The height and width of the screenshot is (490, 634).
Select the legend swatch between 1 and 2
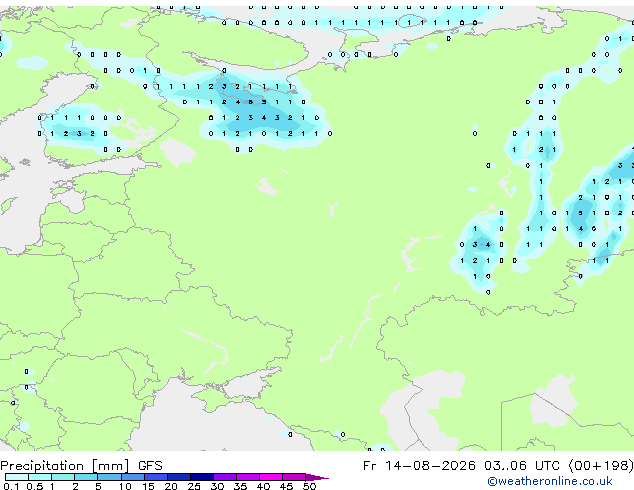(63, 477)
